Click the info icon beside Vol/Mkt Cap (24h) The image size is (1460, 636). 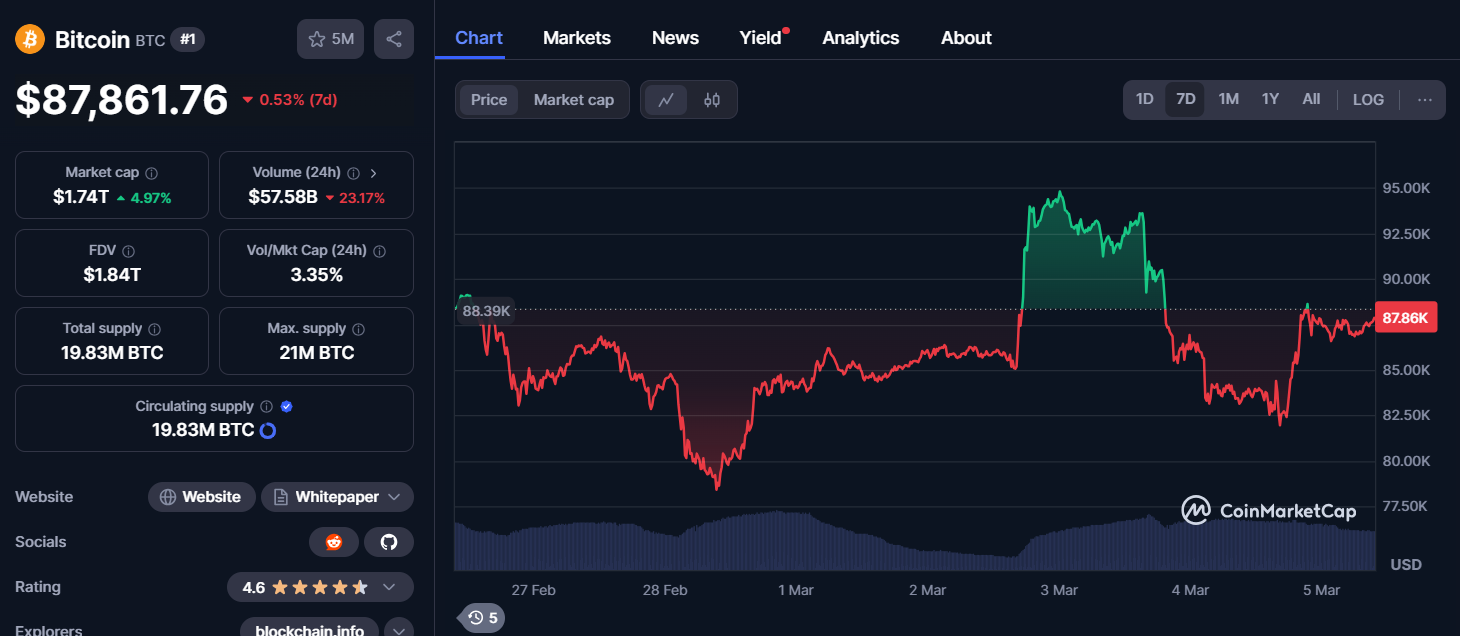379,251
